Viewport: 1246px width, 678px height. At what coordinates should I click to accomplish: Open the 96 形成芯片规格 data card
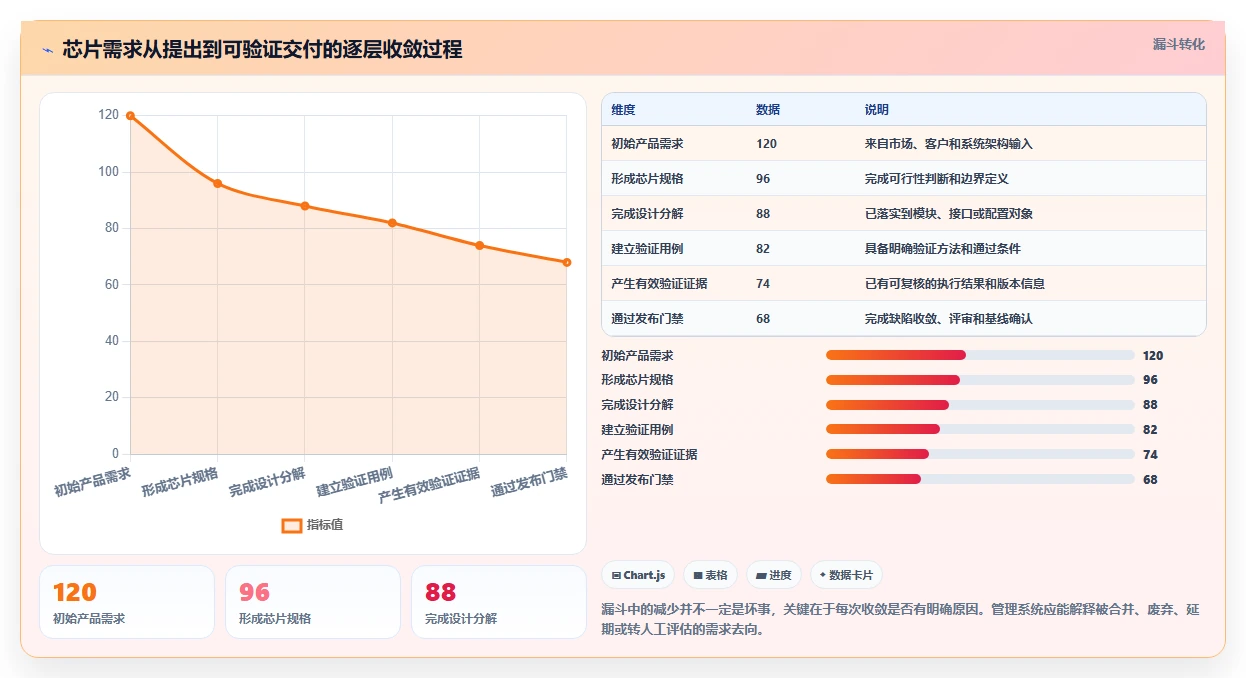[x=313, y=602]
